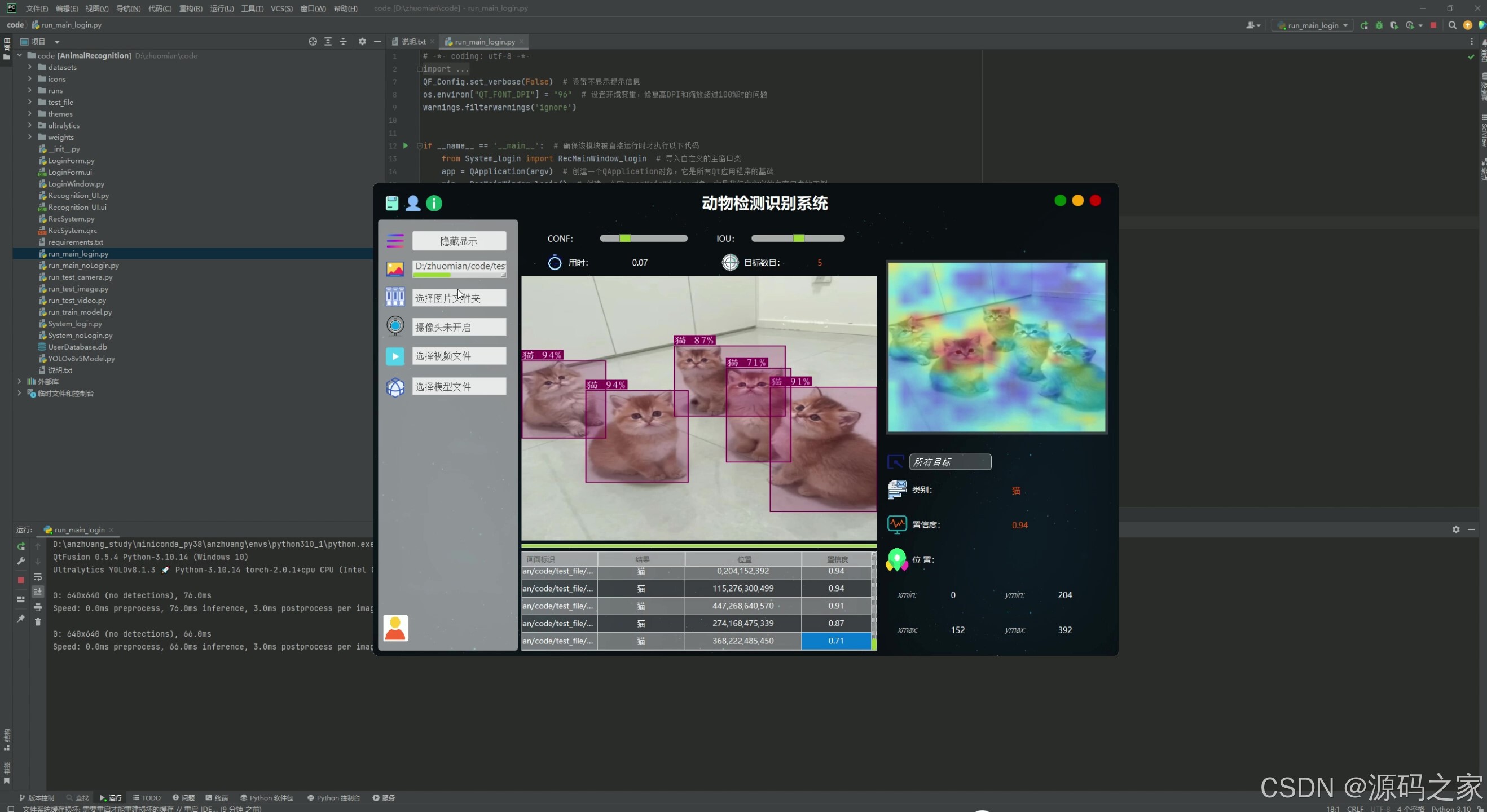Screen dimensions: 1487x812
Task: Open the 所有目标 target dropdown
Action: [x=950, y=462]
